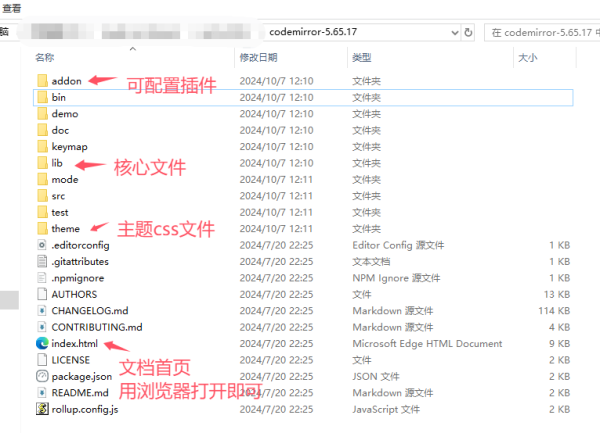This screenshot has width=600, height=433.
Task: Select the .editorconfig file icon
Action: 42,245
